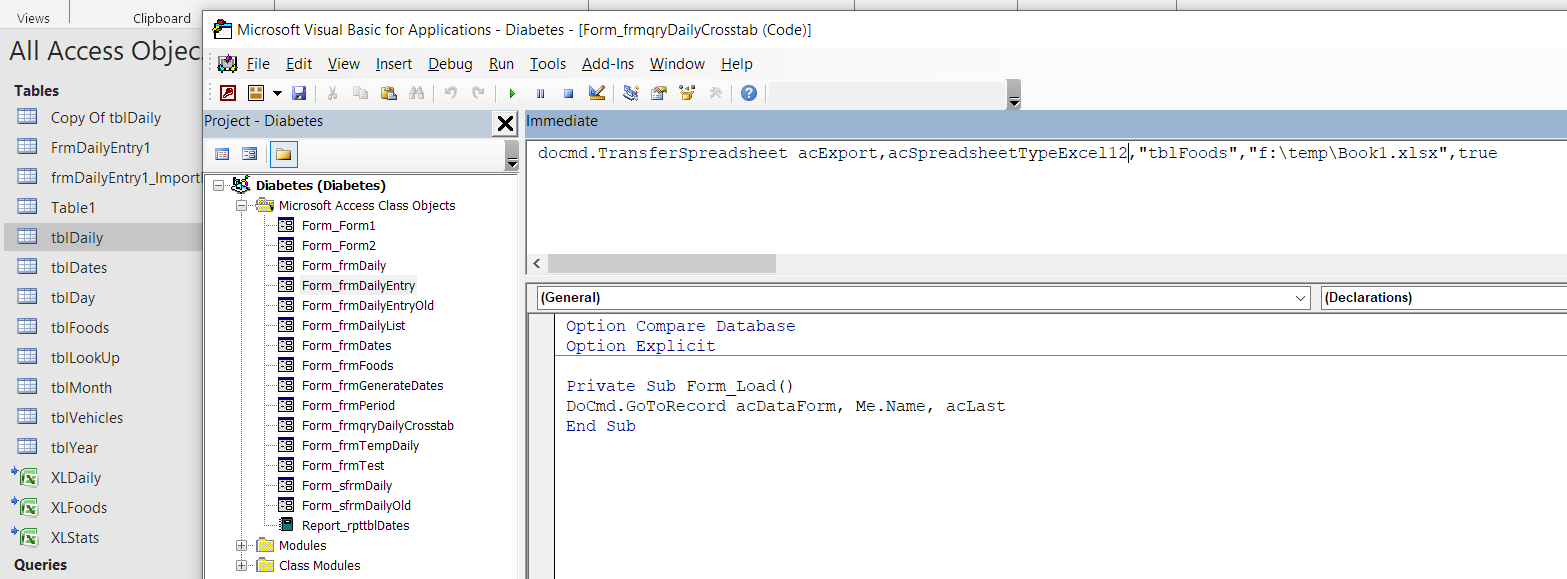Click Immediate window horizontal scrollbar thumb
Image resolution: width=1567 pixels, height=579 pixels.
click(x=661, y=263)
